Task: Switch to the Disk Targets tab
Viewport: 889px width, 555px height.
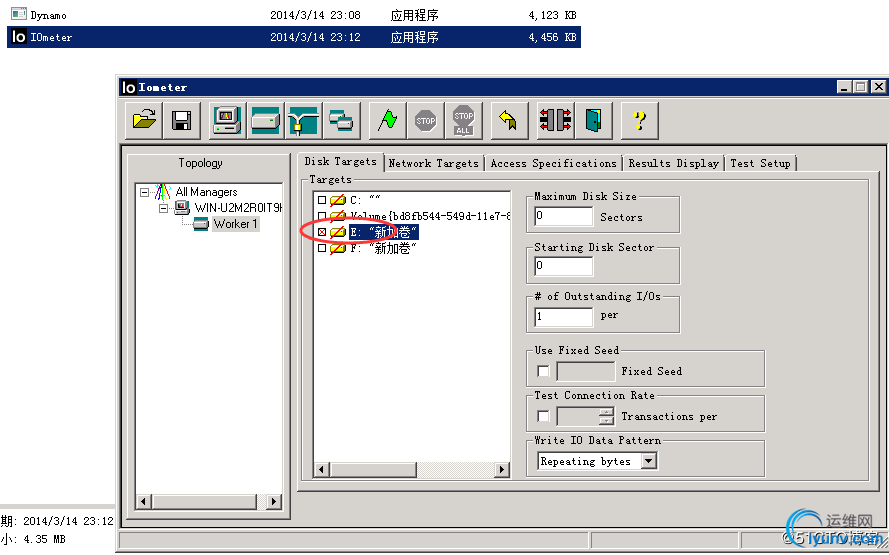Action: tap(341, 162)
